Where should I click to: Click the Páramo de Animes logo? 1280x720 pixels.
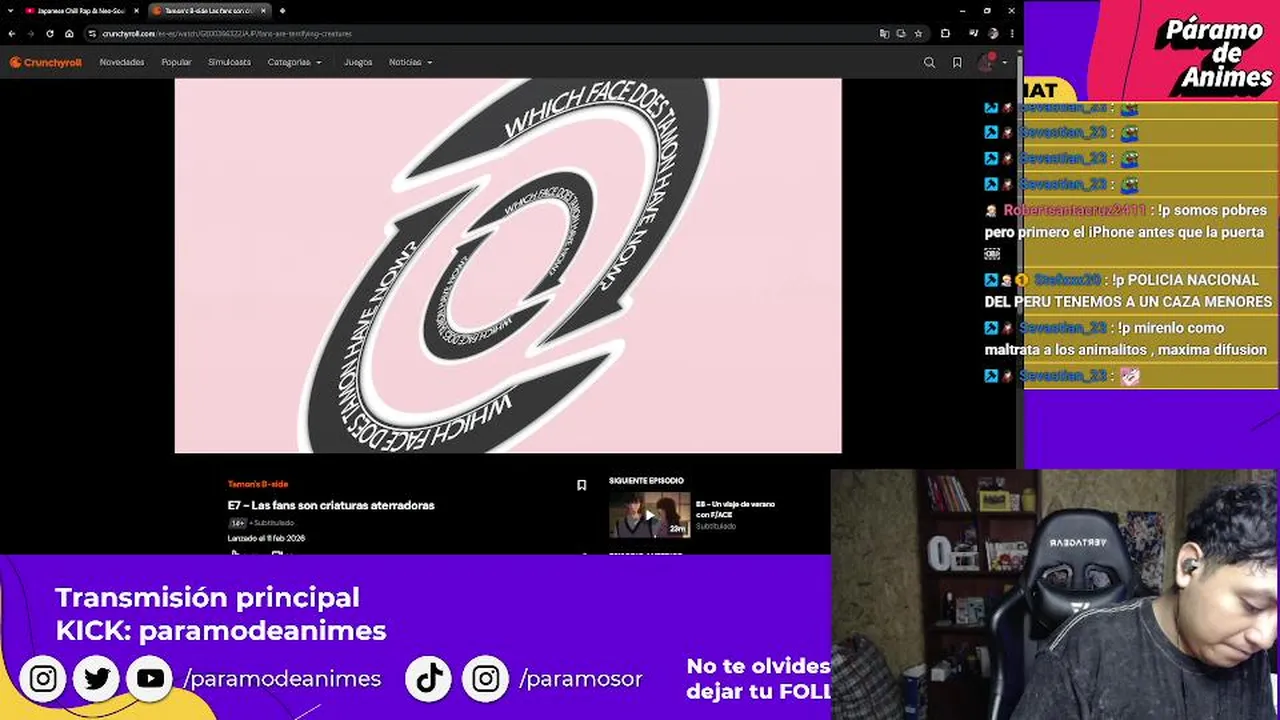[1213, 55]
